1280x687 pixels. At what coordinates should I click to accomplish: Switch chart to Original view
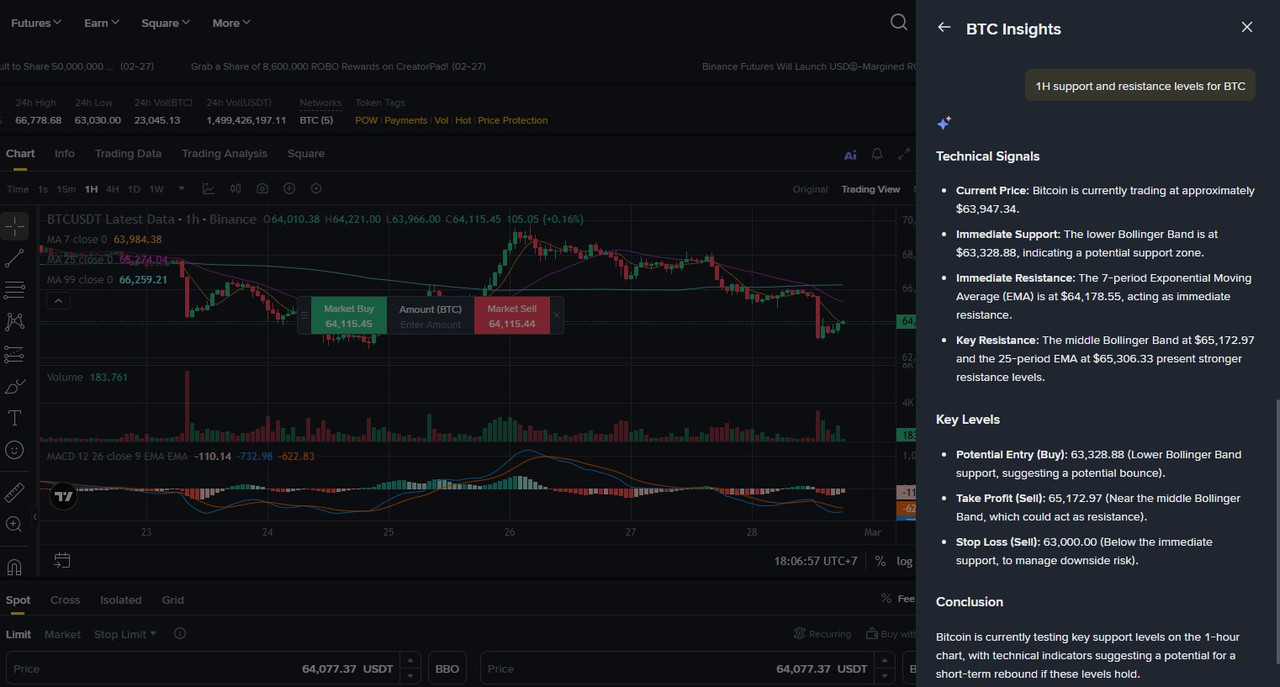[x=810, y=189]
